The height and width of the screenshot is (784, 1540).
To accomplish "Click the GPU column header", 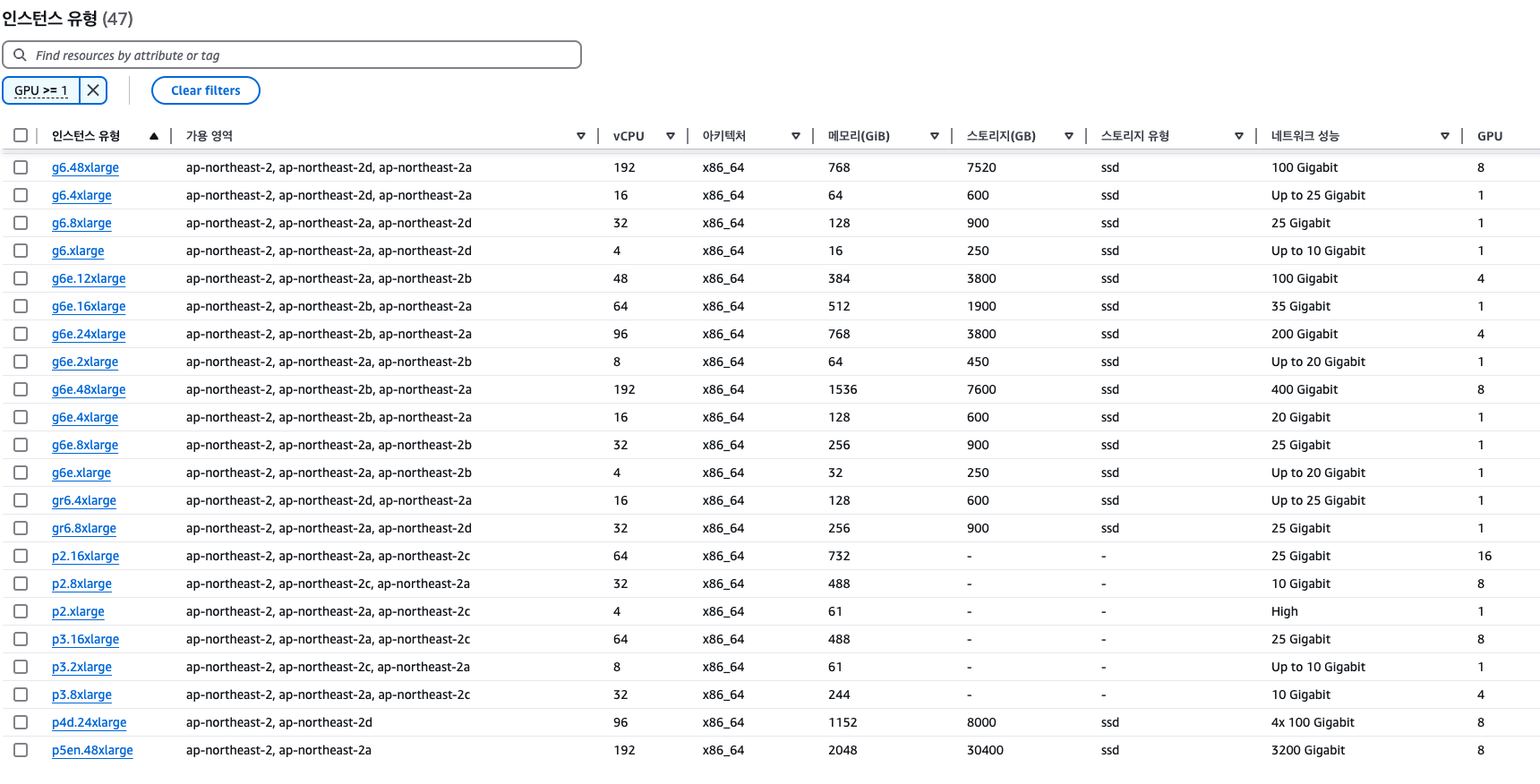I will (x=1490, y=136).
